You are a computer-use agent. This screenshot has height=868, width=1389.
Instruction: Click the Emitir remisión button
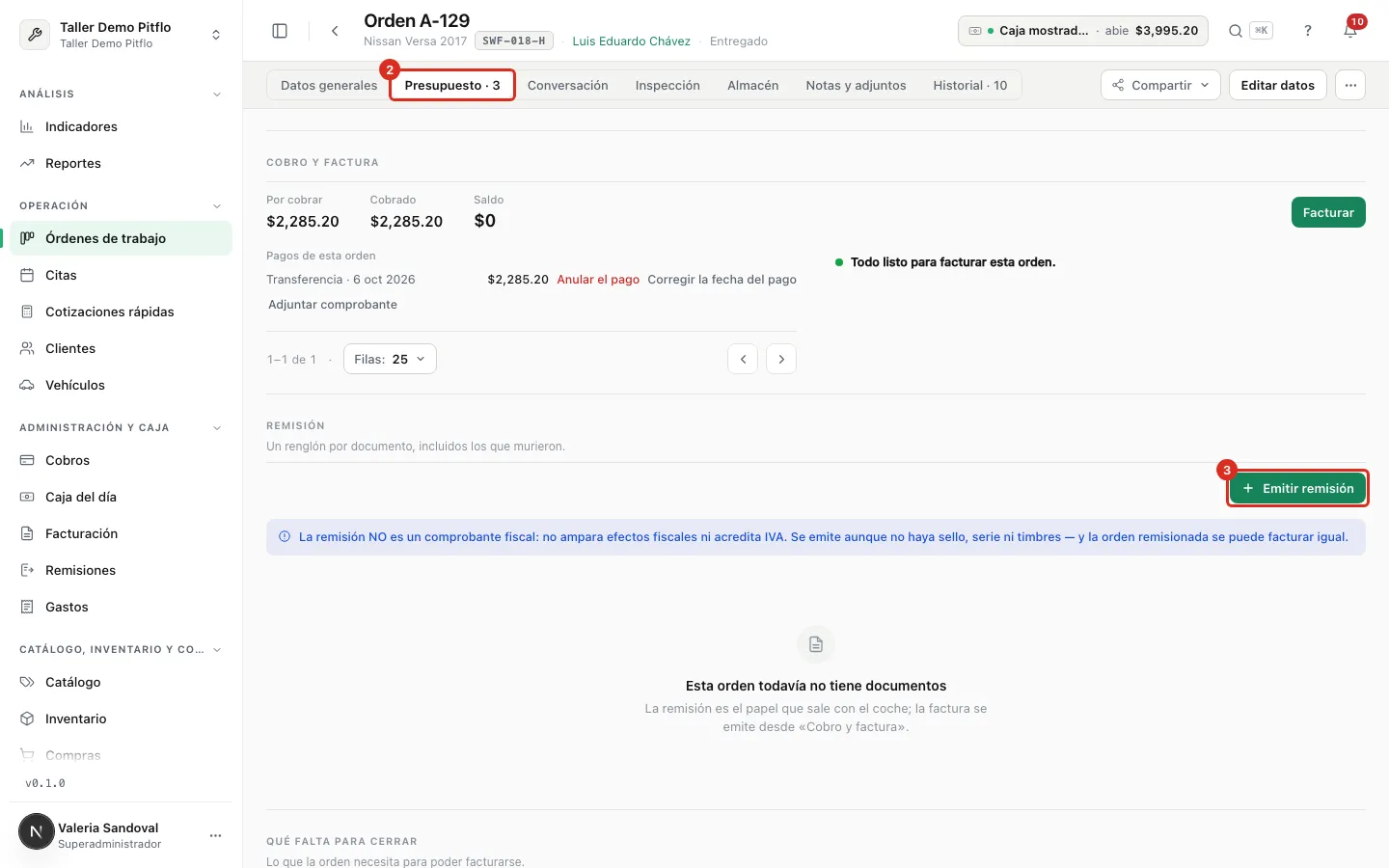coord(1298,488)
